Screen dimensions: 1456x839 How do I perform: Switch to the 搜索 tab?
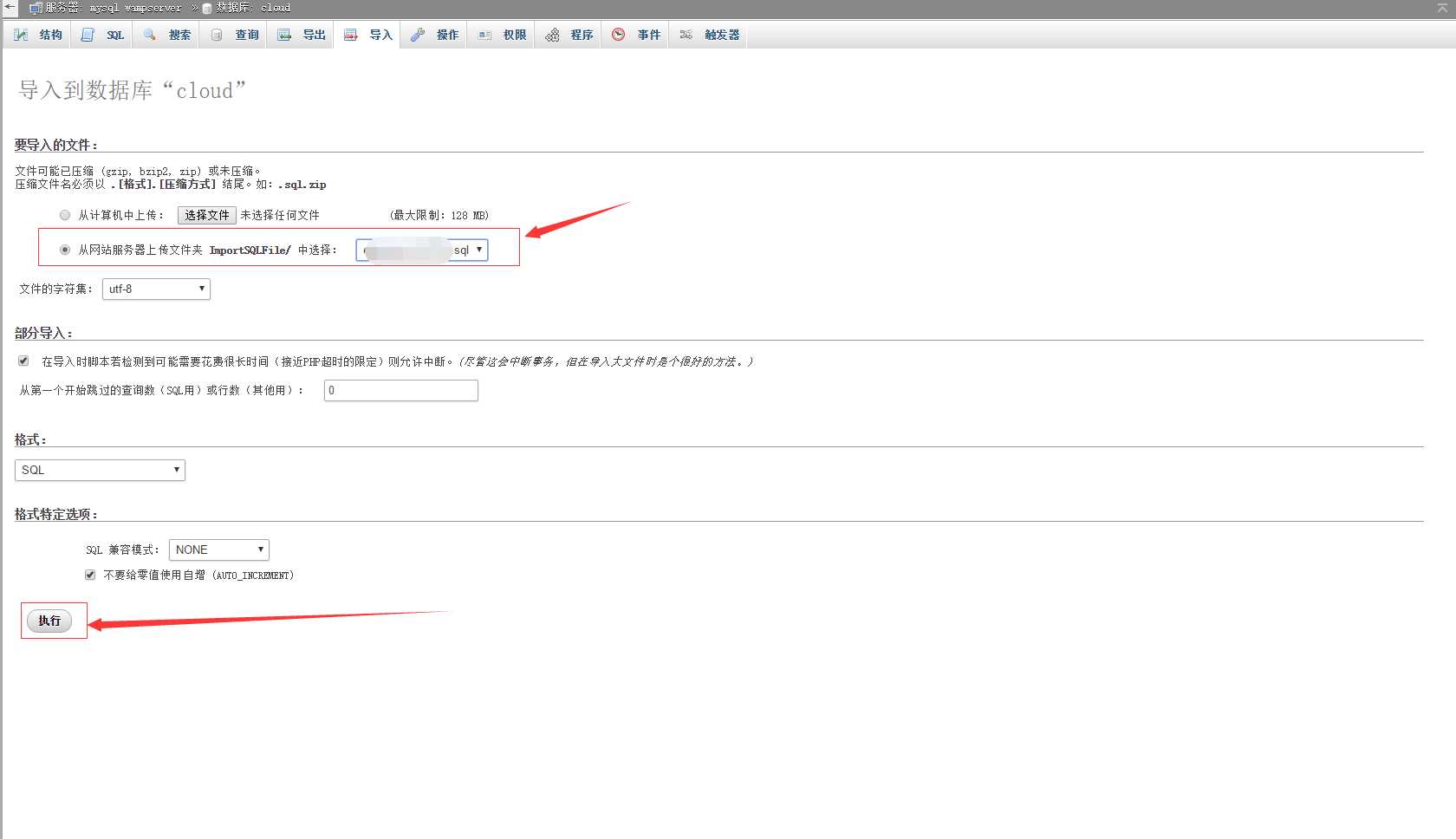pos(167,35)
